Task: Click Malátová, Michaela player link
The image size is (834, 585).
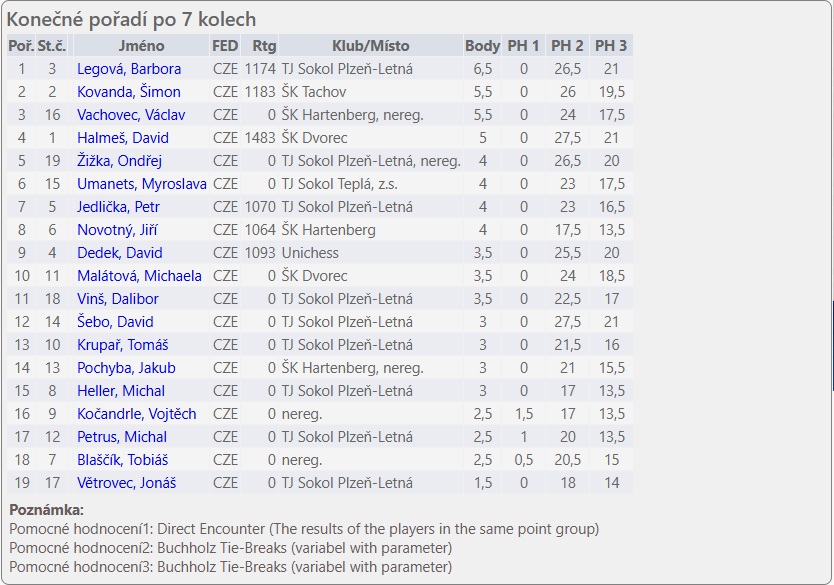Action: pyautogui.click(x=139, y=276)
